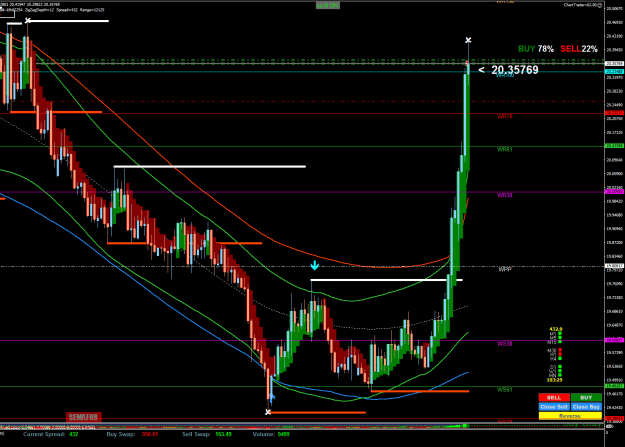
Task: Click the cyan down arrow signal marker
Action: click(314, 265)
